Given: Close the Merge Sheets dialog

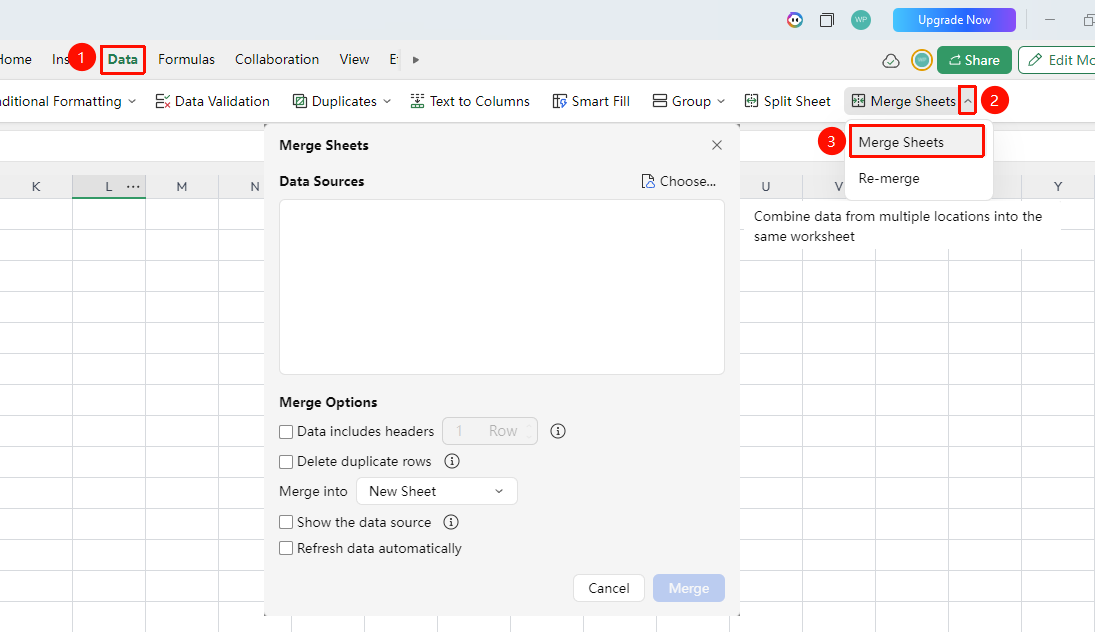Looking at the screenshot, I should (716, 145).
